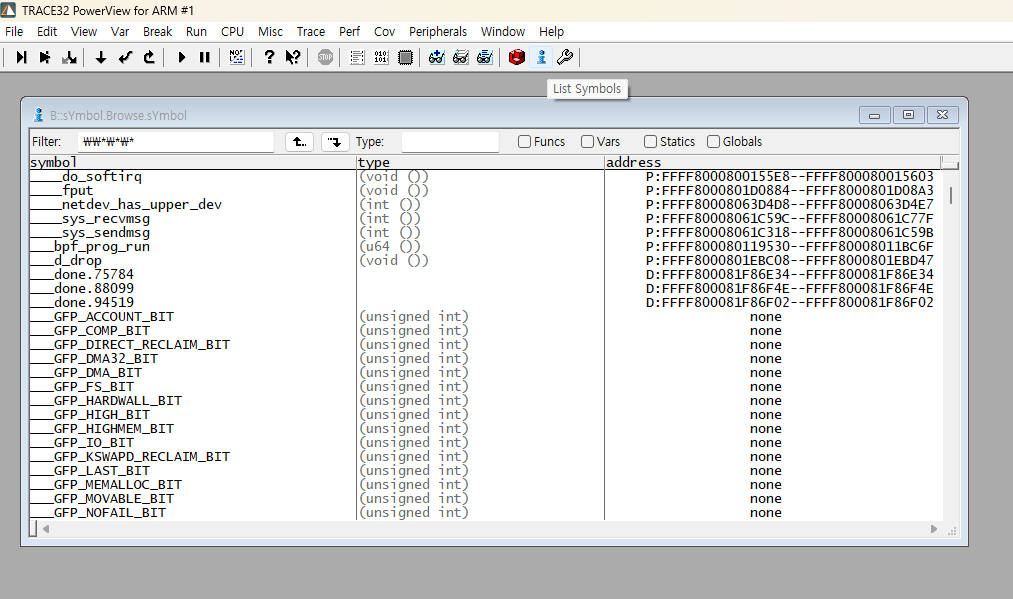Image resolution: width=1013 pixels, height=599 pixels.
Task: Click the Break (pause) toolbar icon
Action: point(203,57)
